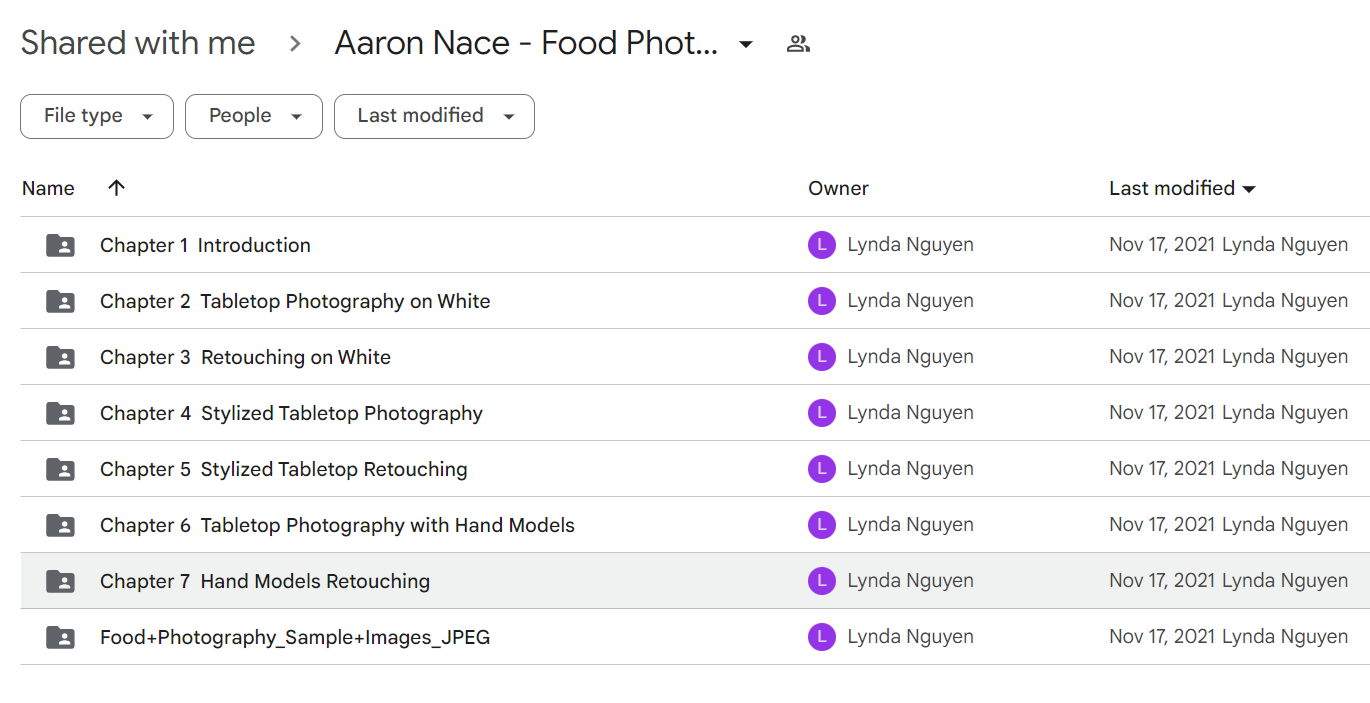Click owner name Lynda Nguyen in Chapter 7 row
Image resolution: width=1370 pixels, height=703 pixels.
910,581
